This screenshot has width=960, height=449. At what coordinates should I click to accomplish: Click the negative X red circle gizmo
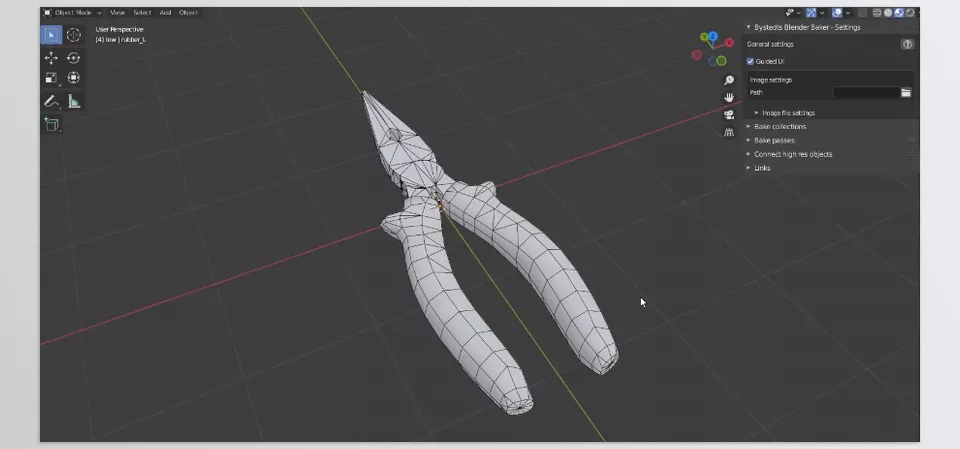[697, 55]
